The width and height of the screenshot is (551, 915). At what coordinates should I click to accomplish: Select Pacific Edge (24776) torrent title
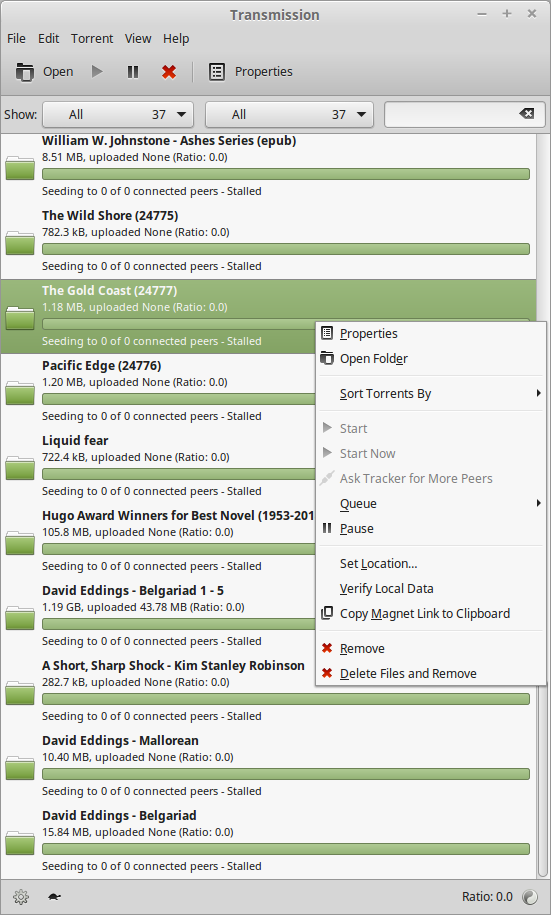(x=102, y=366)
